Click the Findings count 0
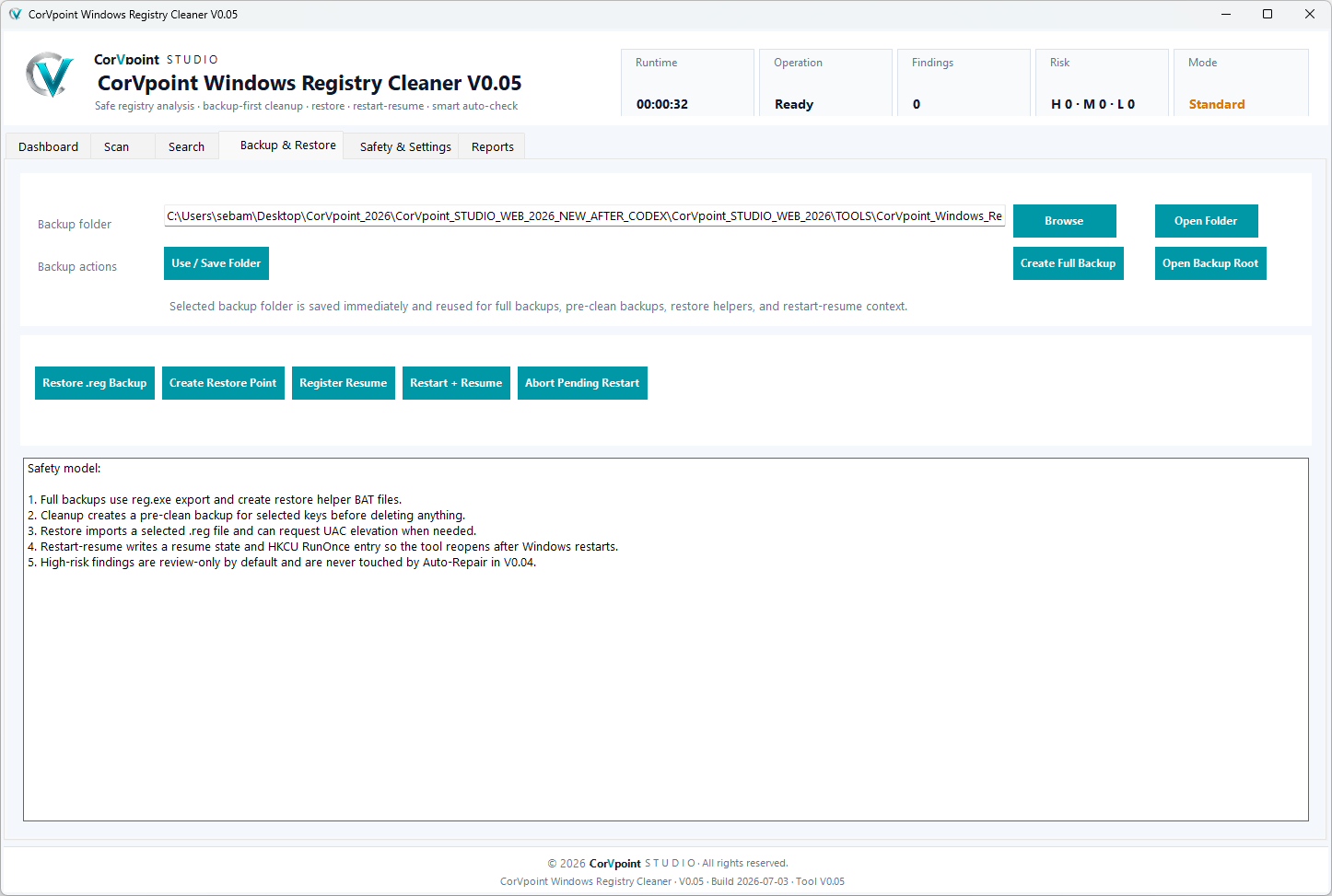The width and height of the screenshot is (1332, 896). [x=917, y=104]
